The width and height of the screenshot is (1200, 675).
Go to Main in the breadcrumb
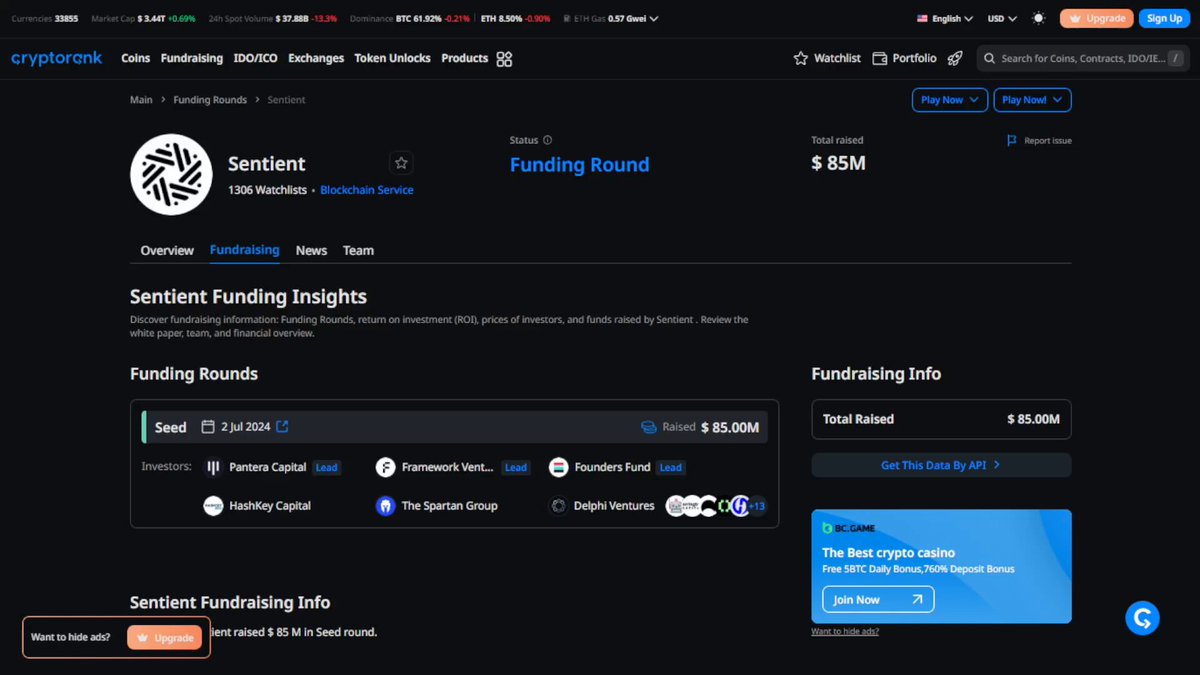(x=141, y=100)
